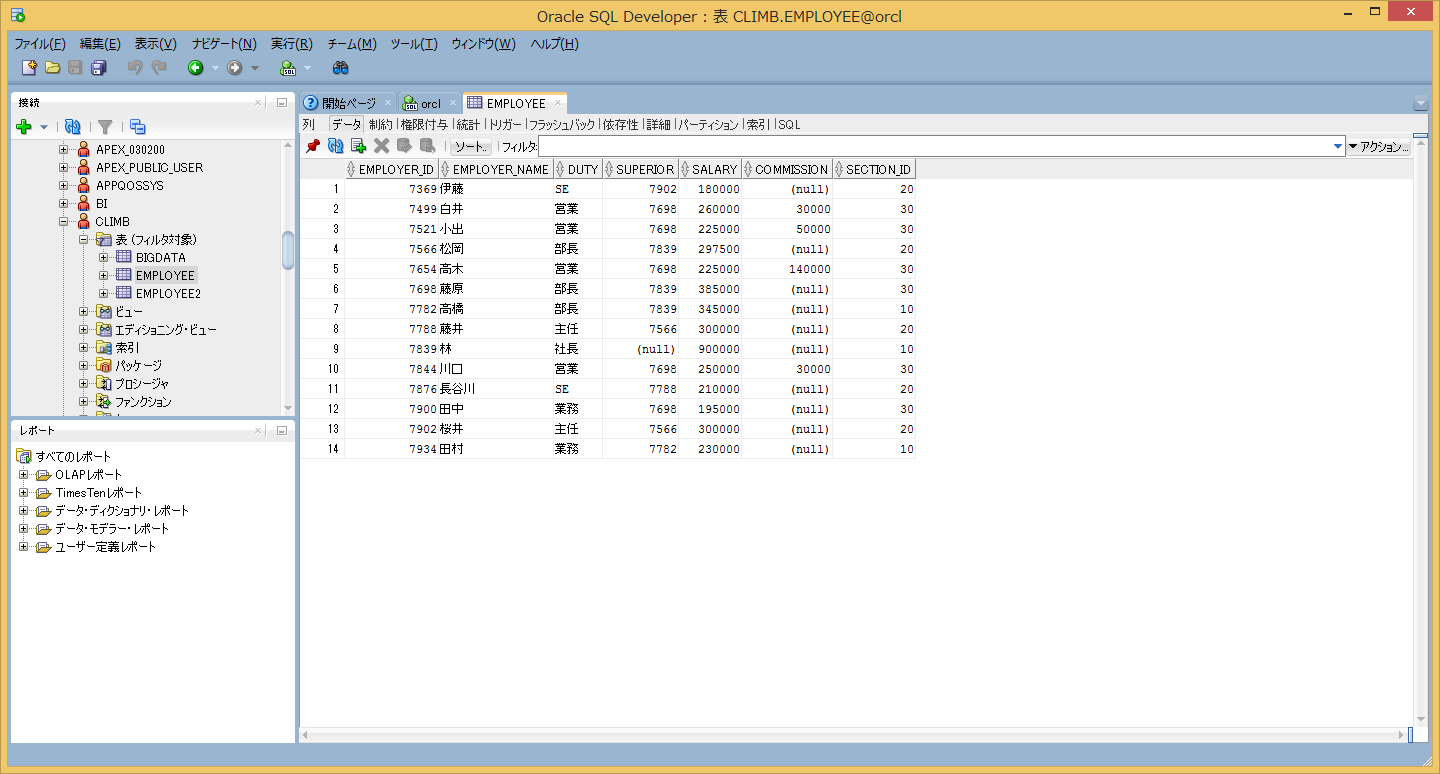
Task: Open new connection dropdown arrow
Action: (44, 127)
